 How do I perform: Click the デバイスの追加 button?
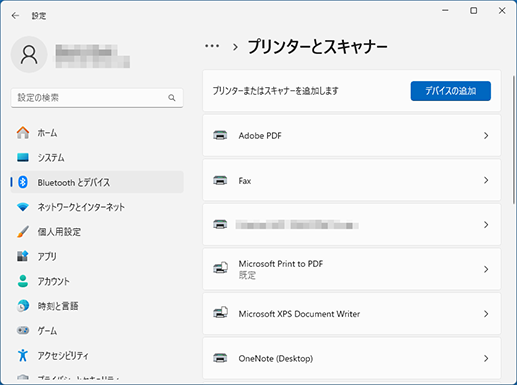[x=451, y=91]
